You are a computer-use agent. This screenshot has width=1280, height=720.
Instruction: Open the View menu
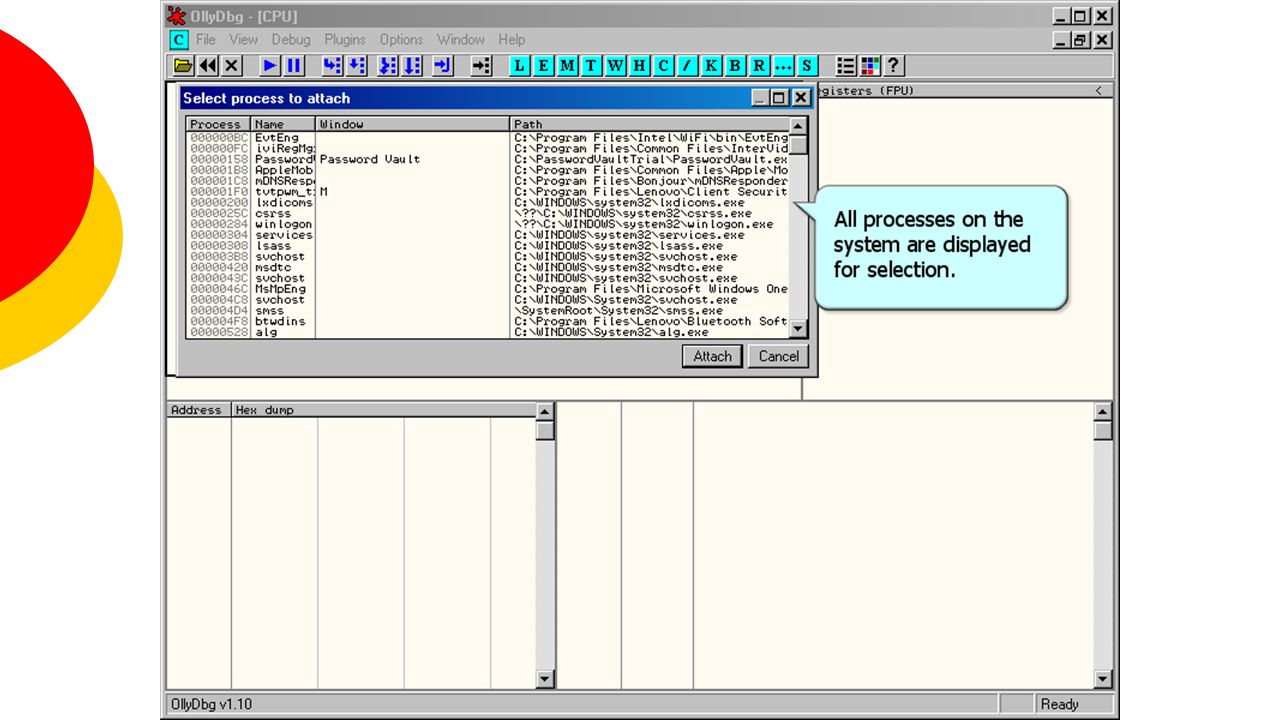pyautogui.click(x=243, y=40)
